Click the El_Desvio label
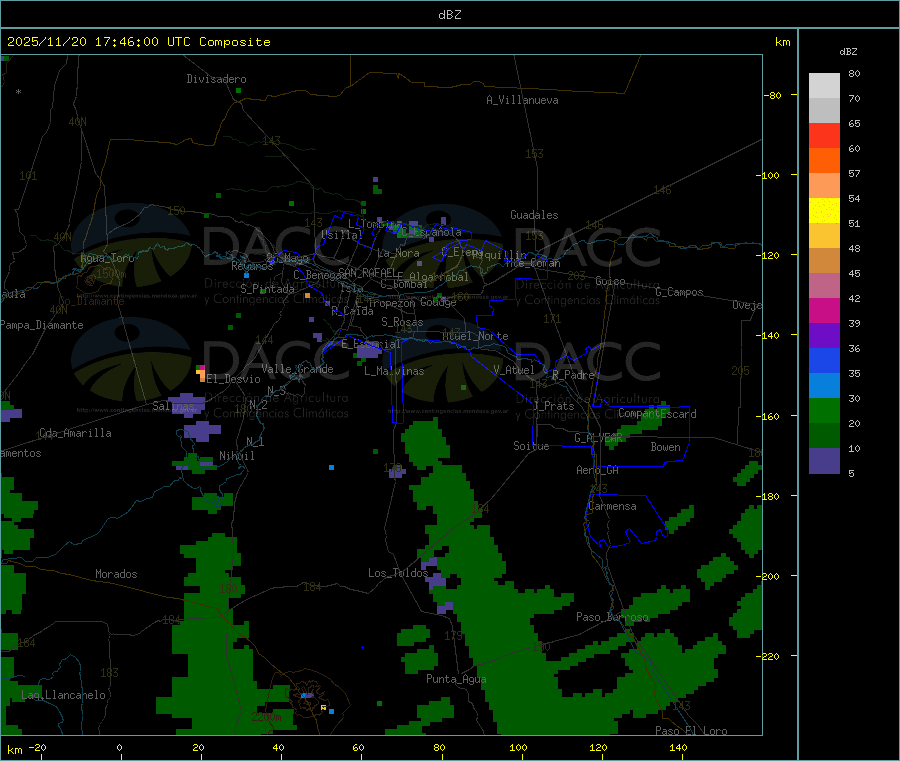The width and height of the screenshot is (900, 761). tap(233, 379)
